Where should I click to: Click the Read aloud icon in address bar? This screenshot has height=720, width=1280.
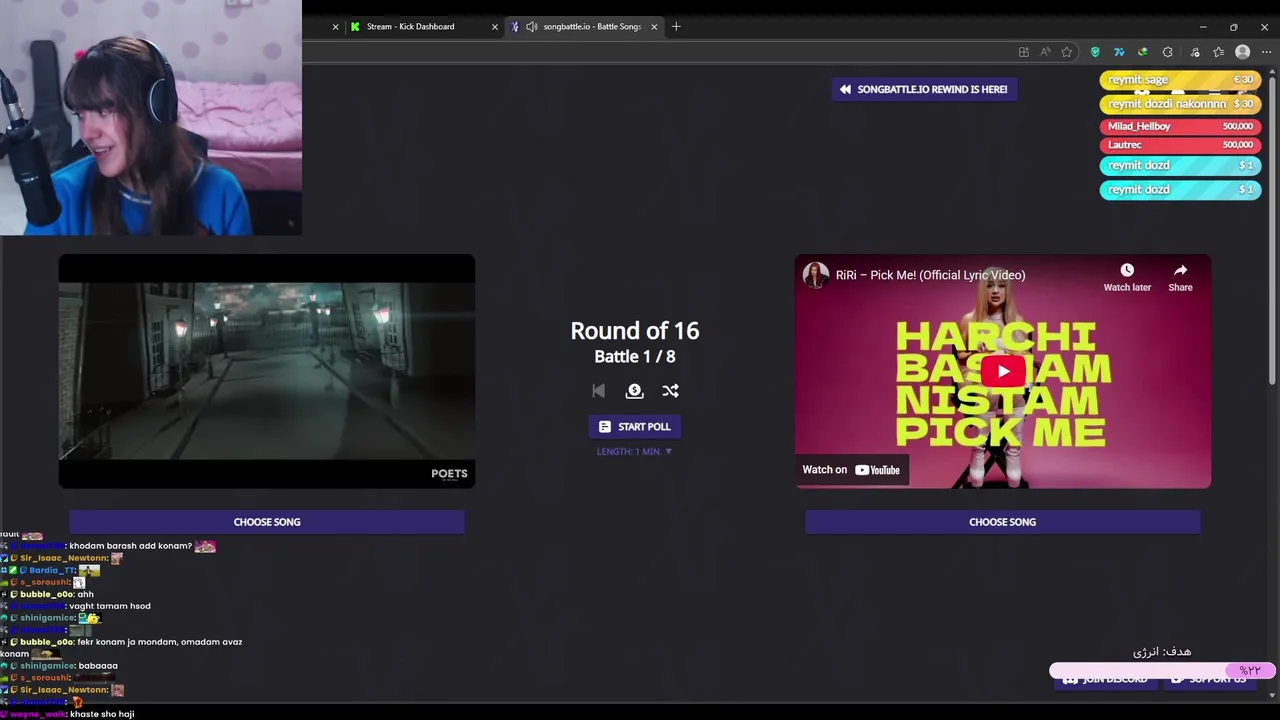tap(1045, 52)
